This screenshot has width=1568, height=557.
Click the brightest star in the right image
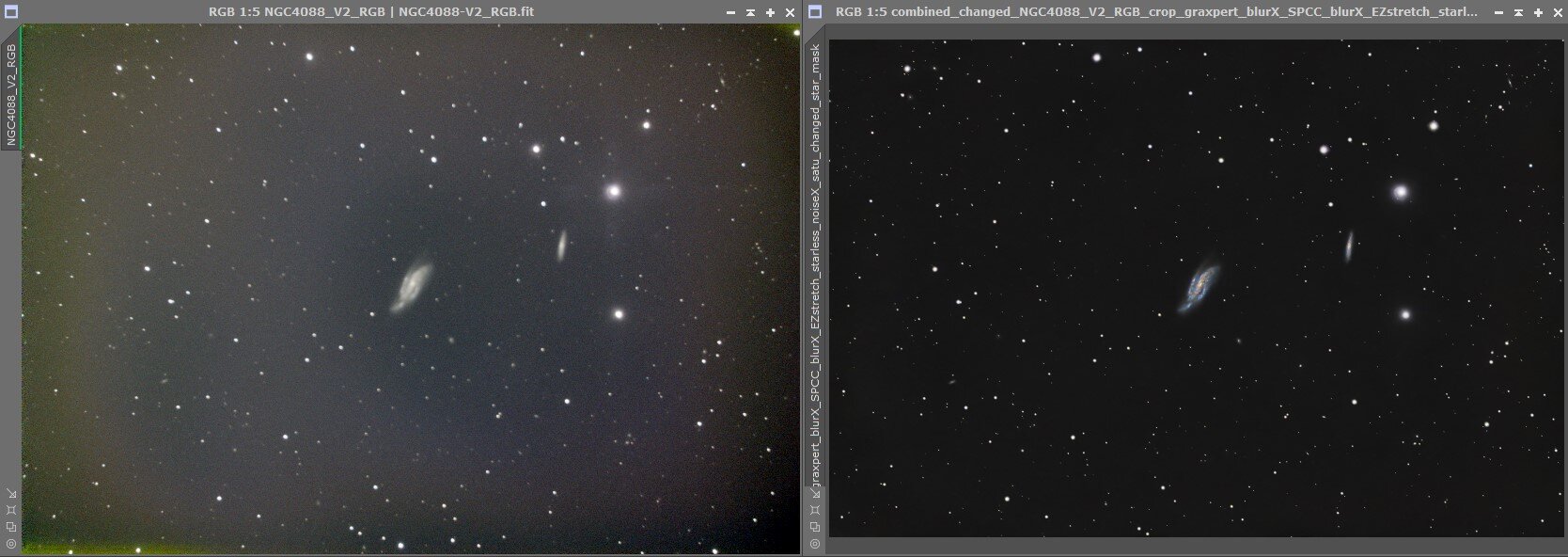[x=1401, y=192]
